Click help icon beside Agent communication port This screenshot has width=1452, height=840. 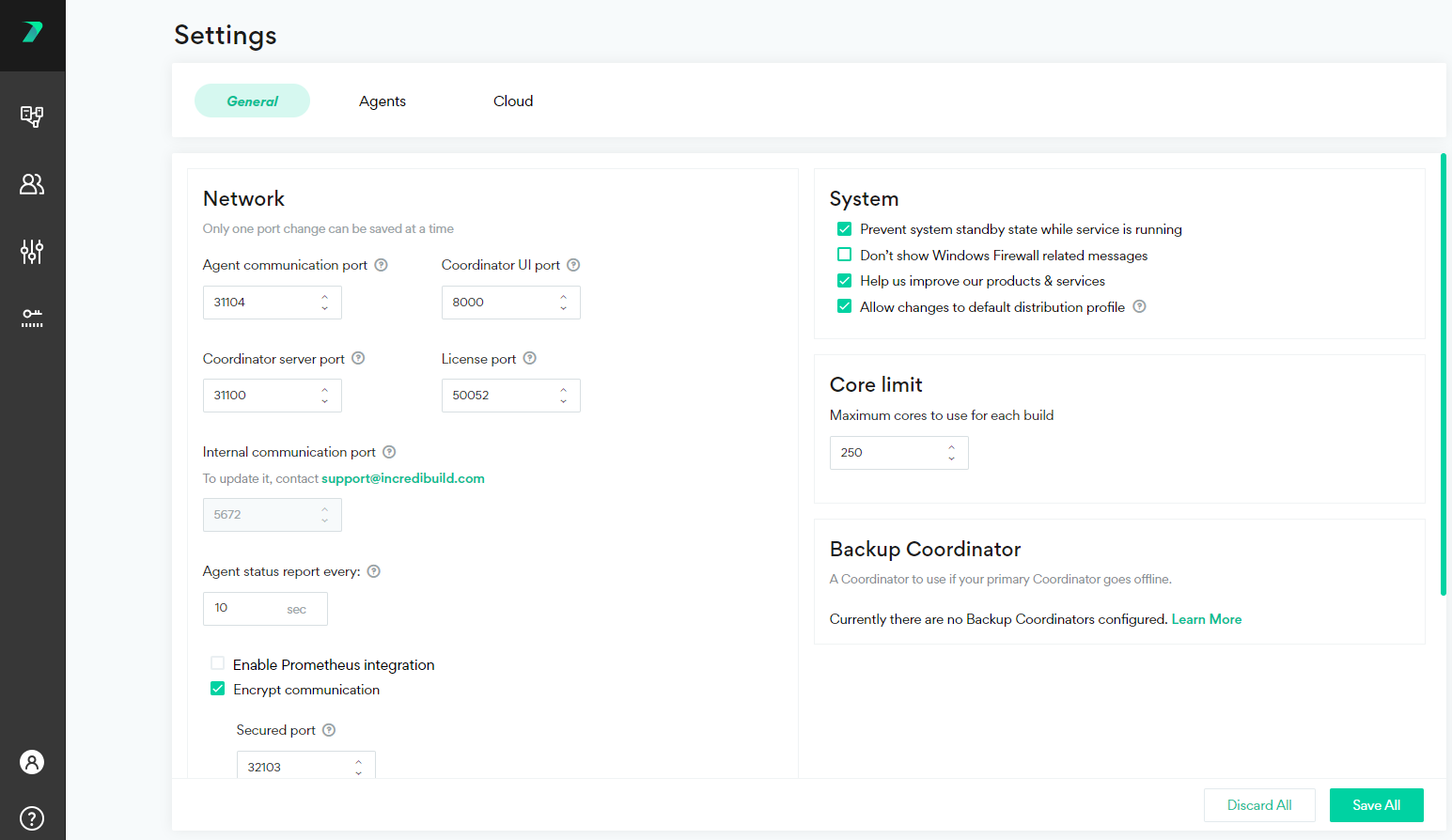[x=382, y=265]
